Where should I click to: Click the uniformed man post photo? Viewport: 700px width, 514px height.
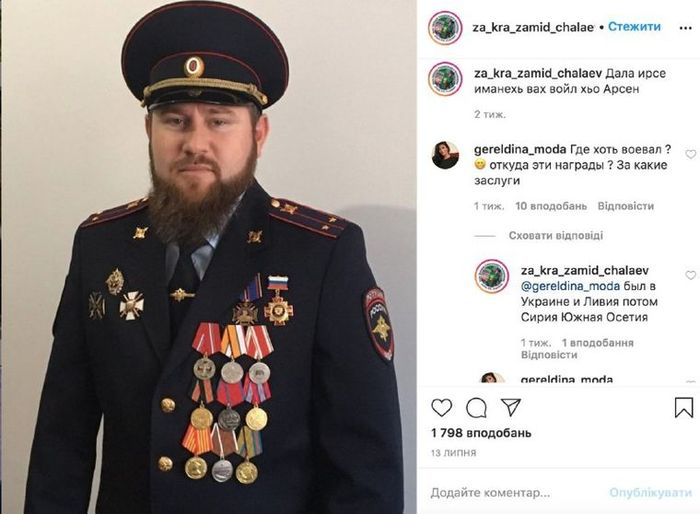[208, 257]
